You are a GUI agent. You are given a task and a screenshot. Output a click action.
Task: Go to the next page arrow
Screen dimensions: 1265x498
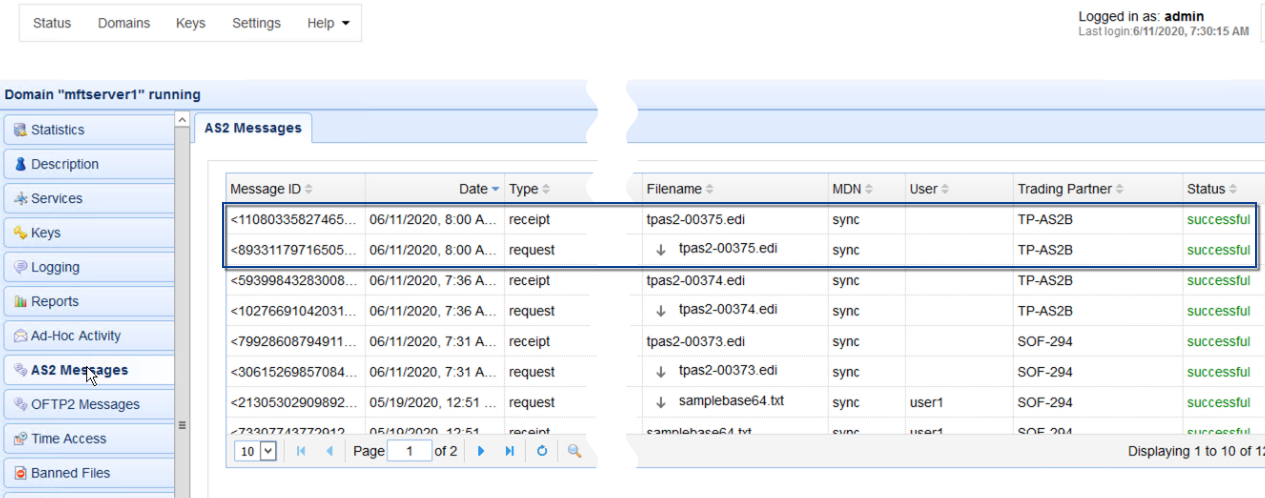click(481, 451)
